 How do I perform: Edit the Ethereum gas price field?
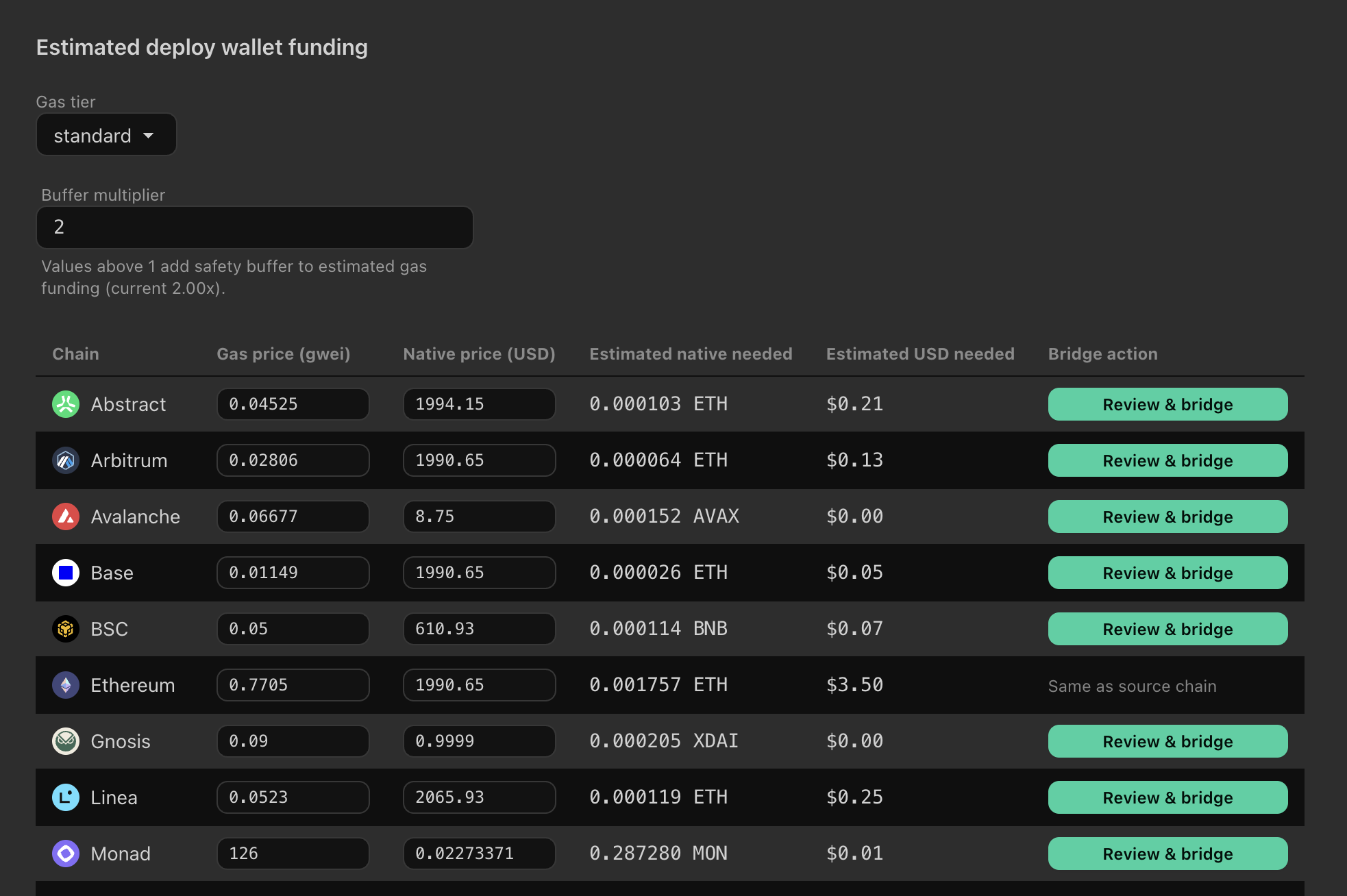(x=293, y=685)
